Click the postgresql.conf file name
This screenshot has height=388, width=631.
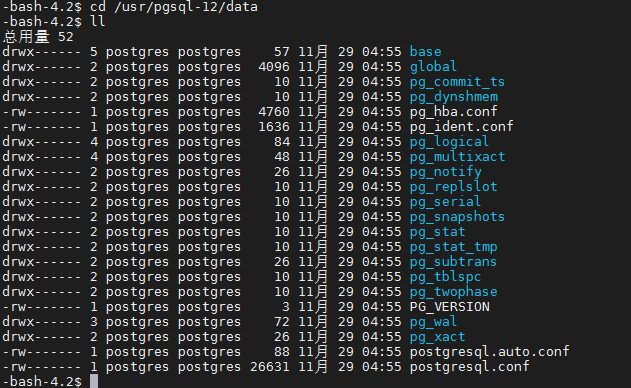tap(469, 367)
